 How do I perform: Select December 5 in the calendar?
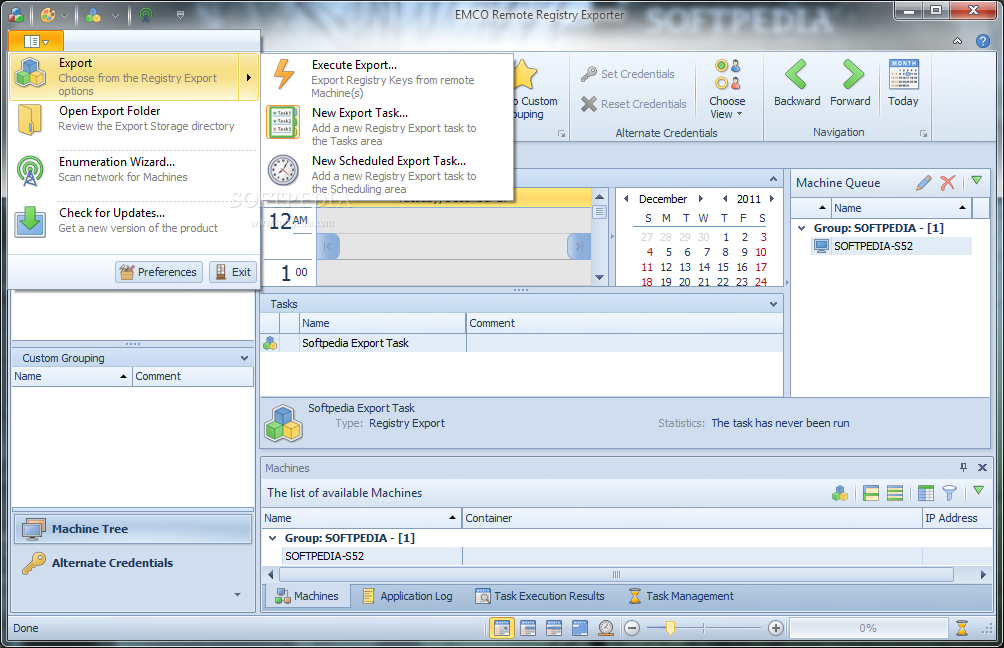(668, 252)
